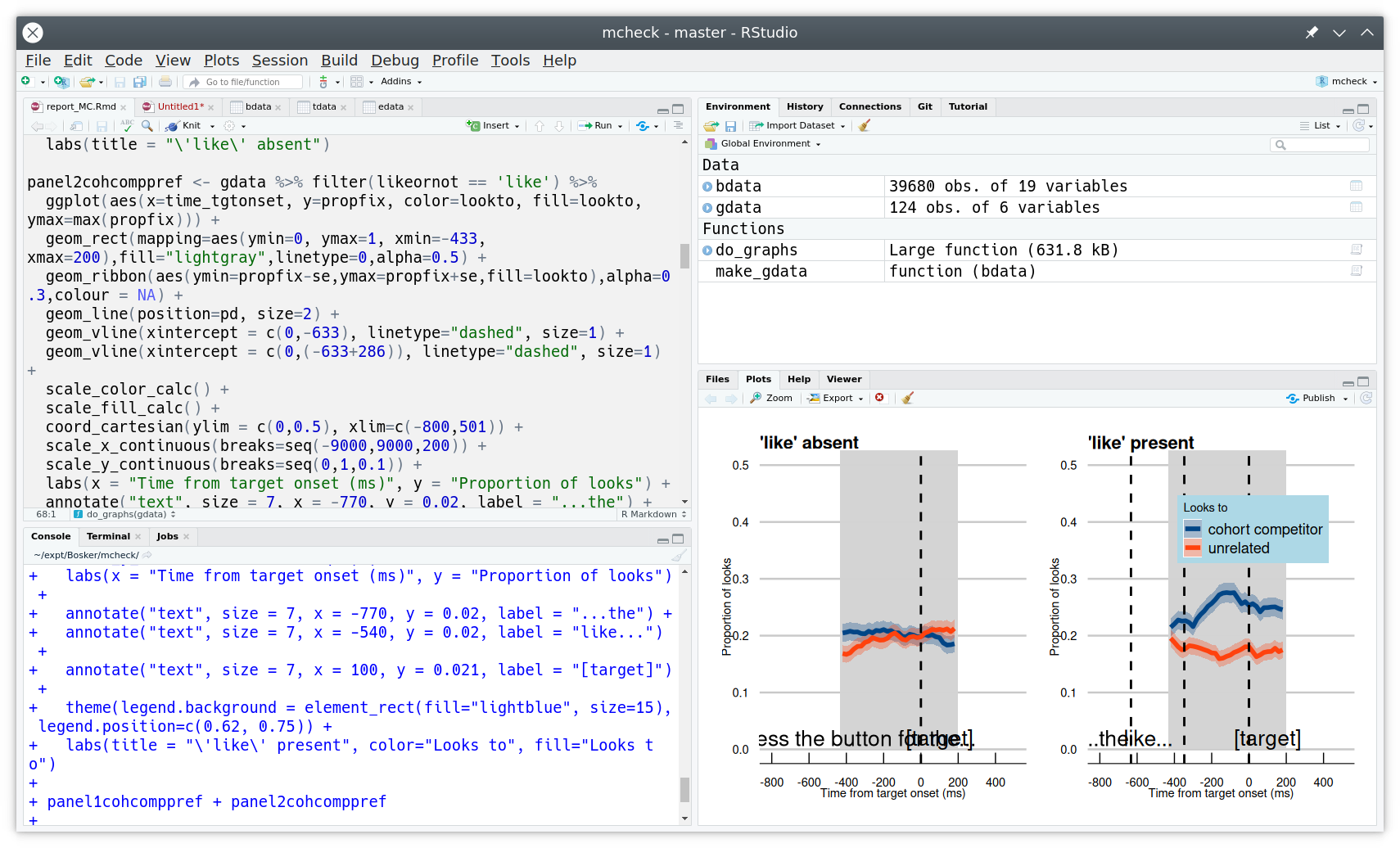Switch to the Git tab
1400x848 pixels.
924,106
